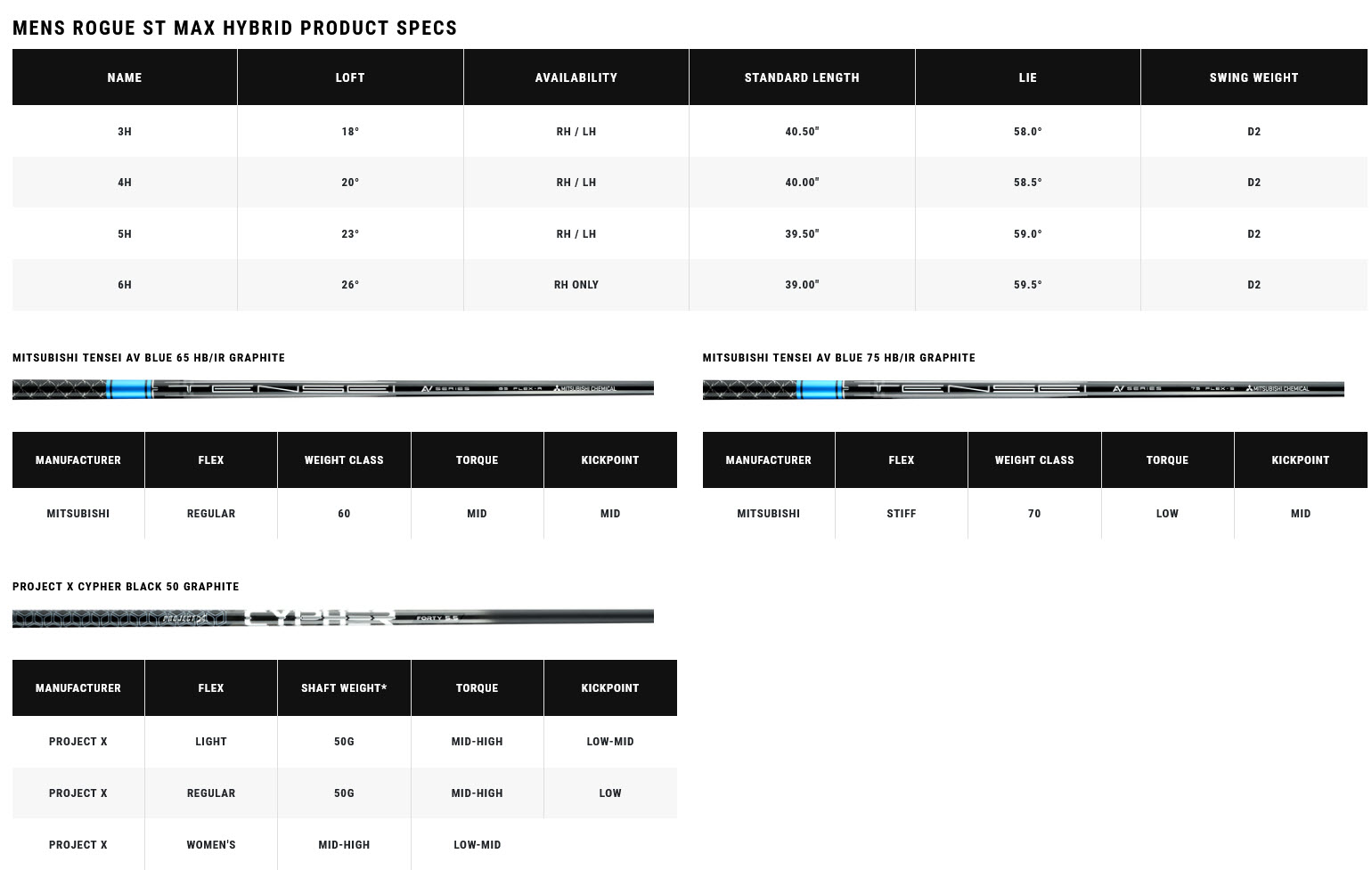Select the 59.0° lie cell

click(x=1027, y=234)
